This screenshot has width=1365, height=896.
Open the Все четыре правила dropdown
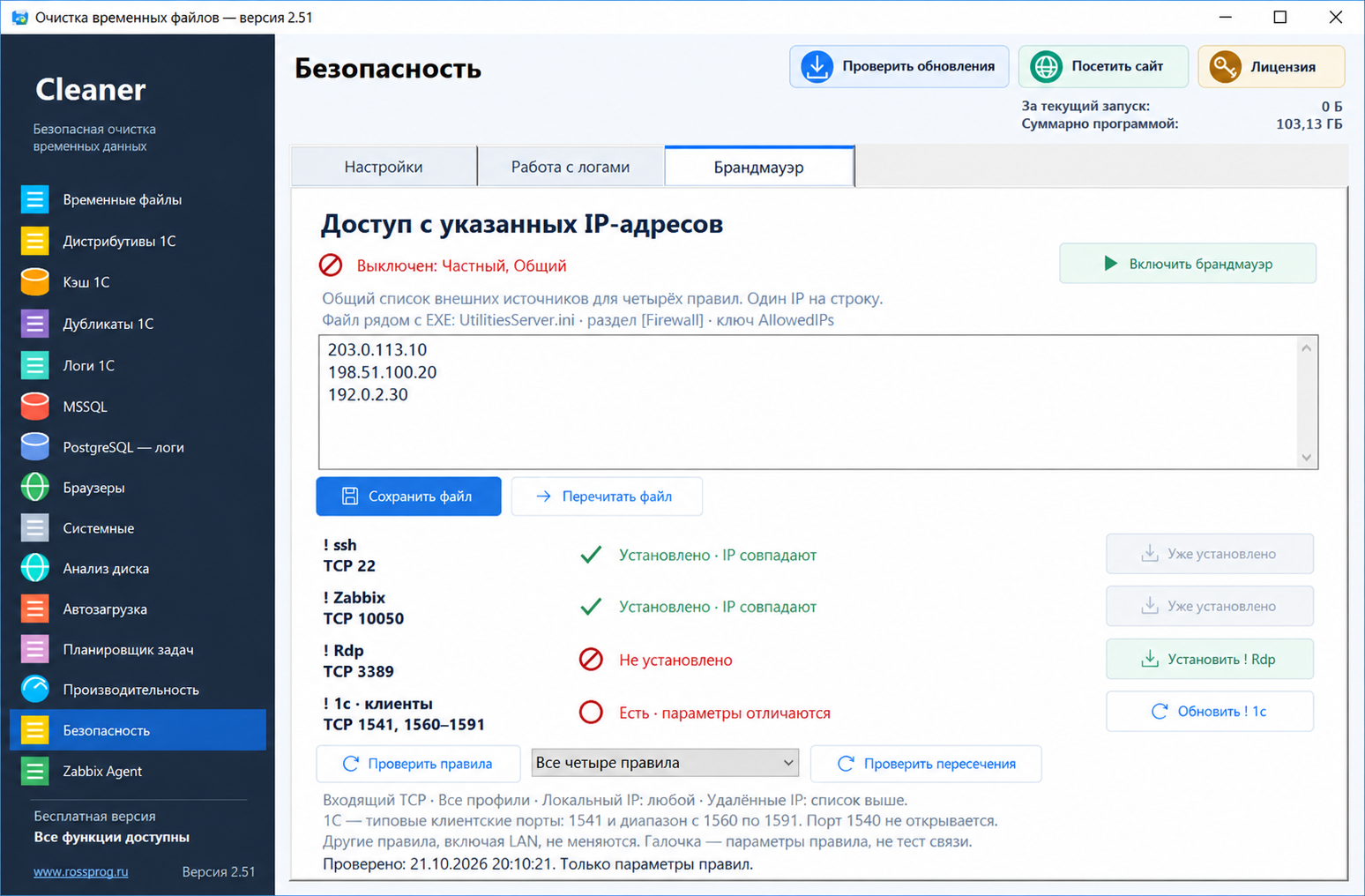click(x=665, y=763)
